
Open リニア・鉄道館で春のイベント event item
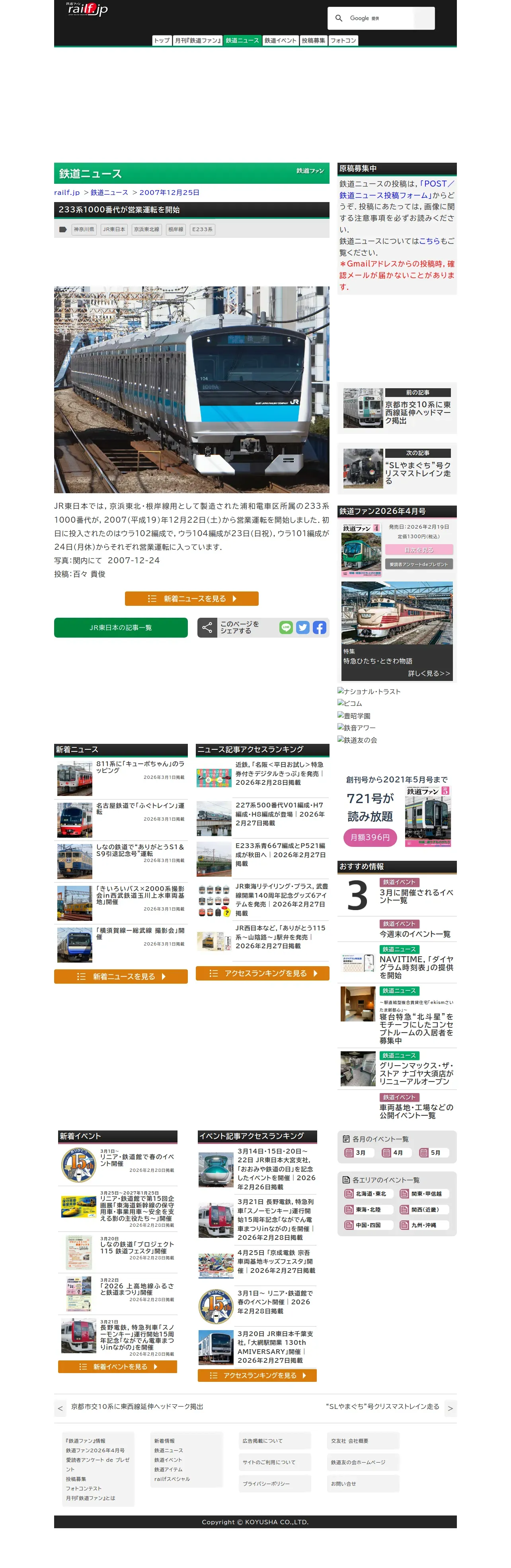[117, 1164]
